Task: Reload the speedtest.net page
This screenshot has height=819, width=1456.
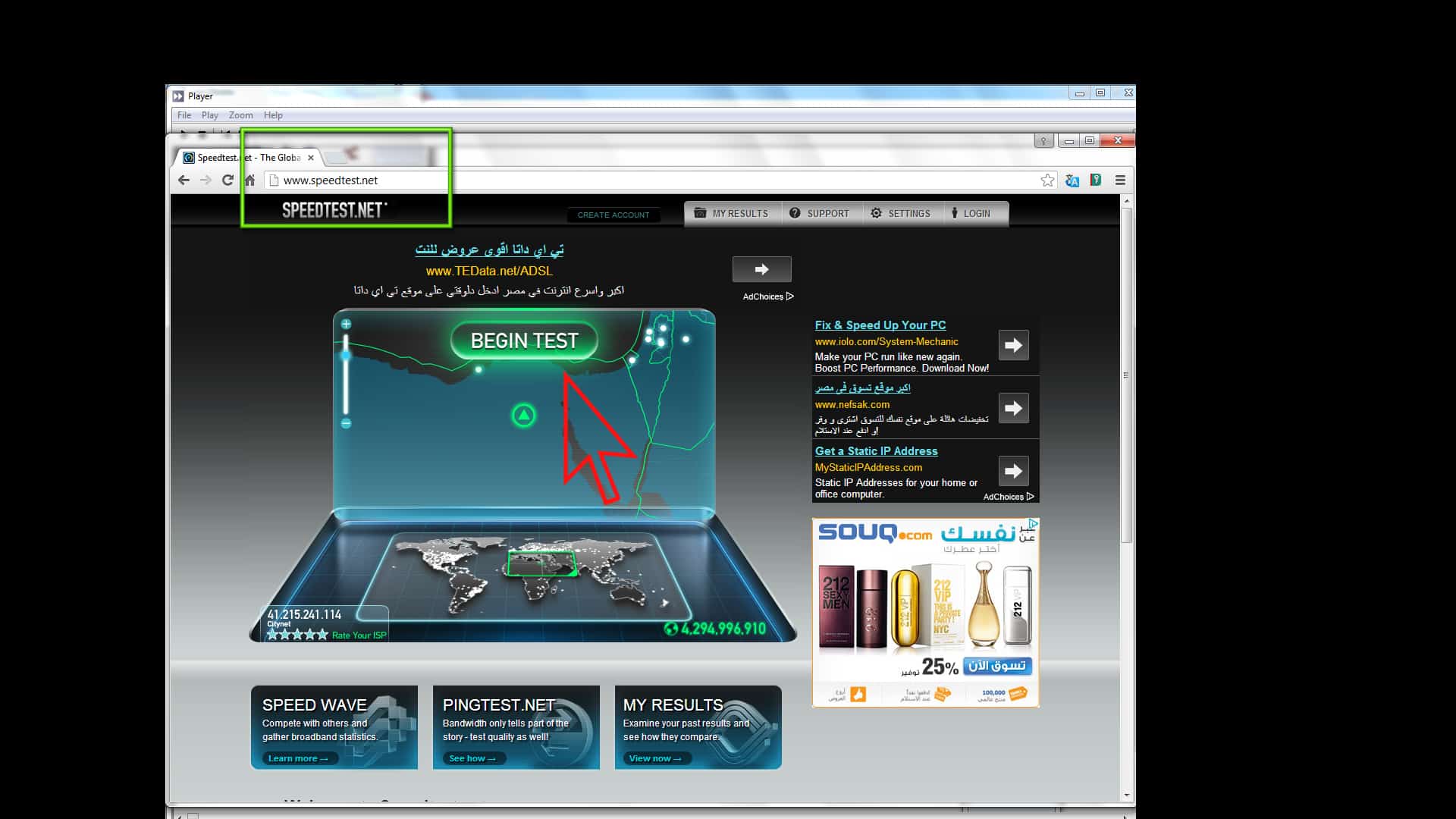Action: coord(227,180)
